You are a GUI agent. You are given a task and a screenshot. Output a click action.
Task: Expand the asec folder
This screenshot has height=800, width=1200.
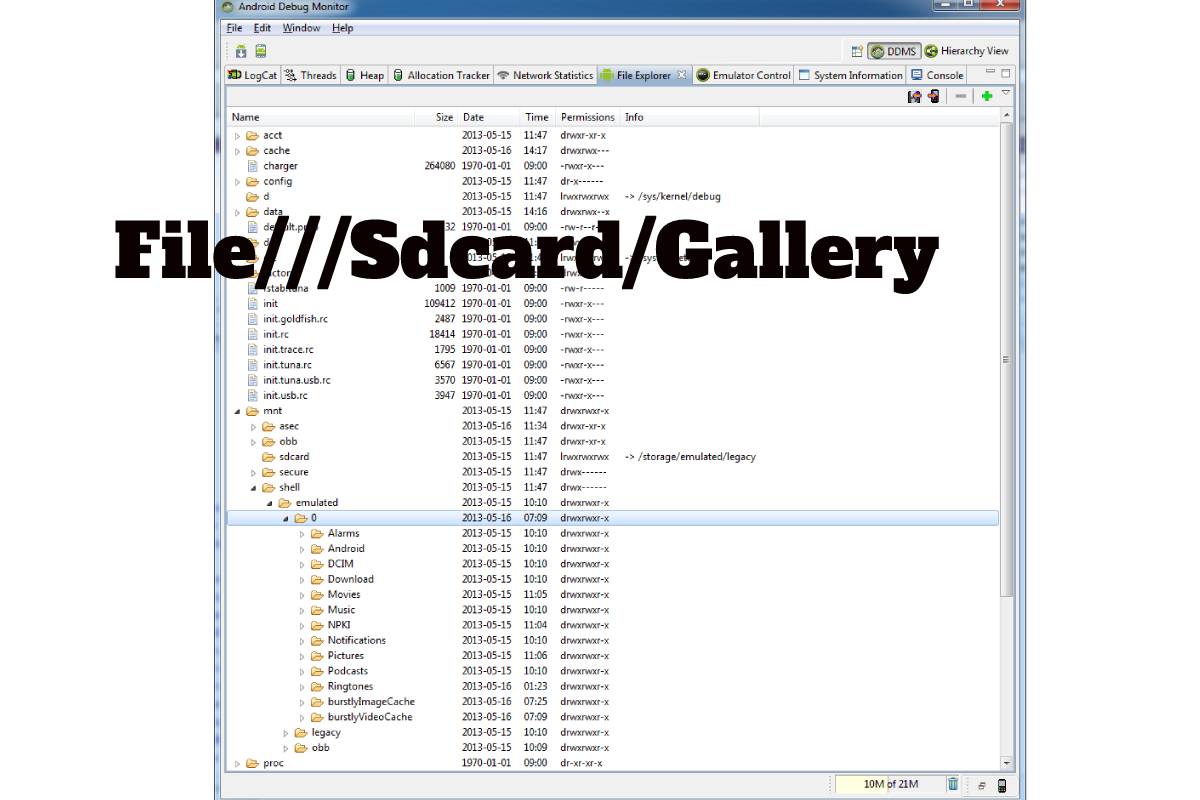click(x=254, y=426)
